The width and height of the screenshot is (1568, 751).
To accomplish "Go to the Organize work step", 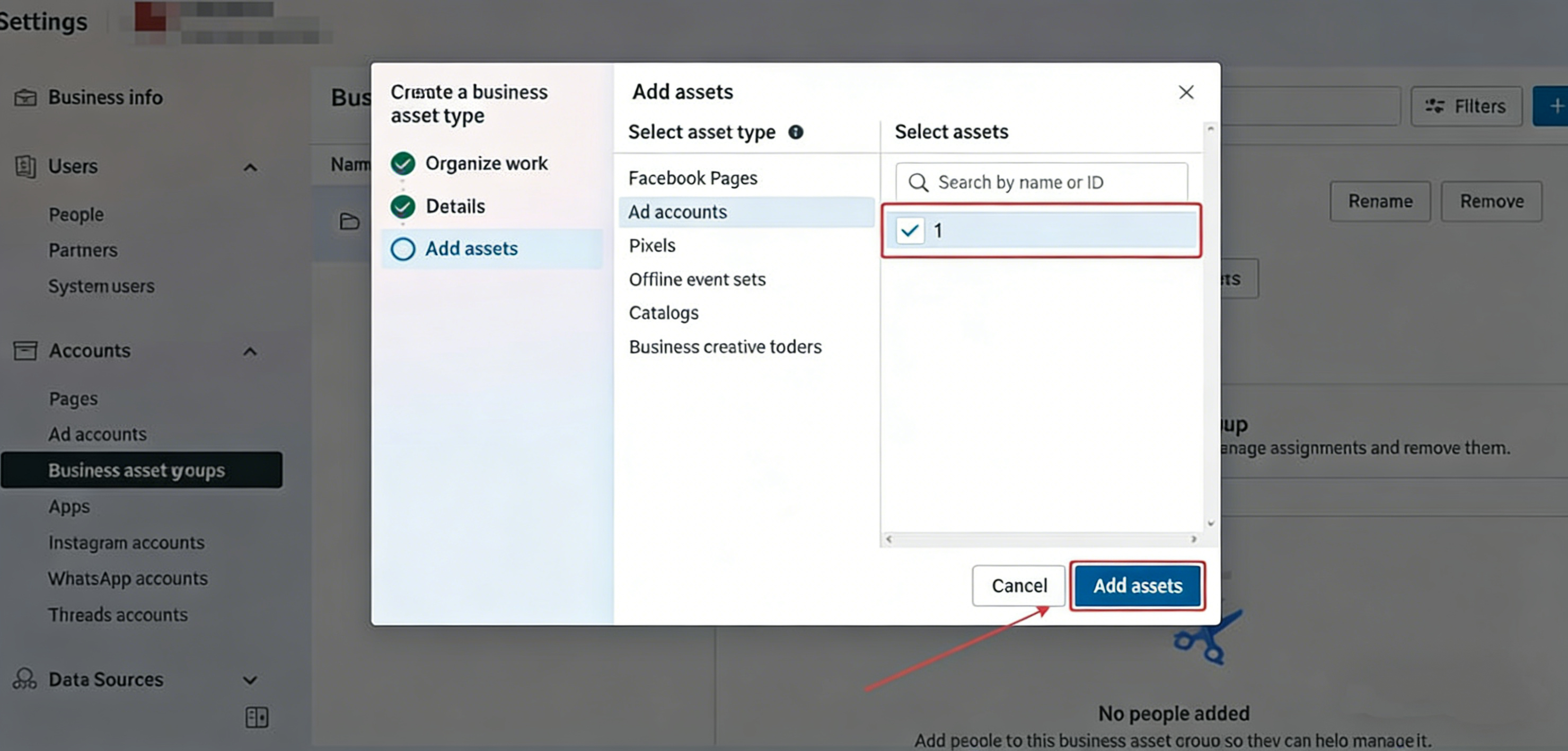I will tap(486, 163).
